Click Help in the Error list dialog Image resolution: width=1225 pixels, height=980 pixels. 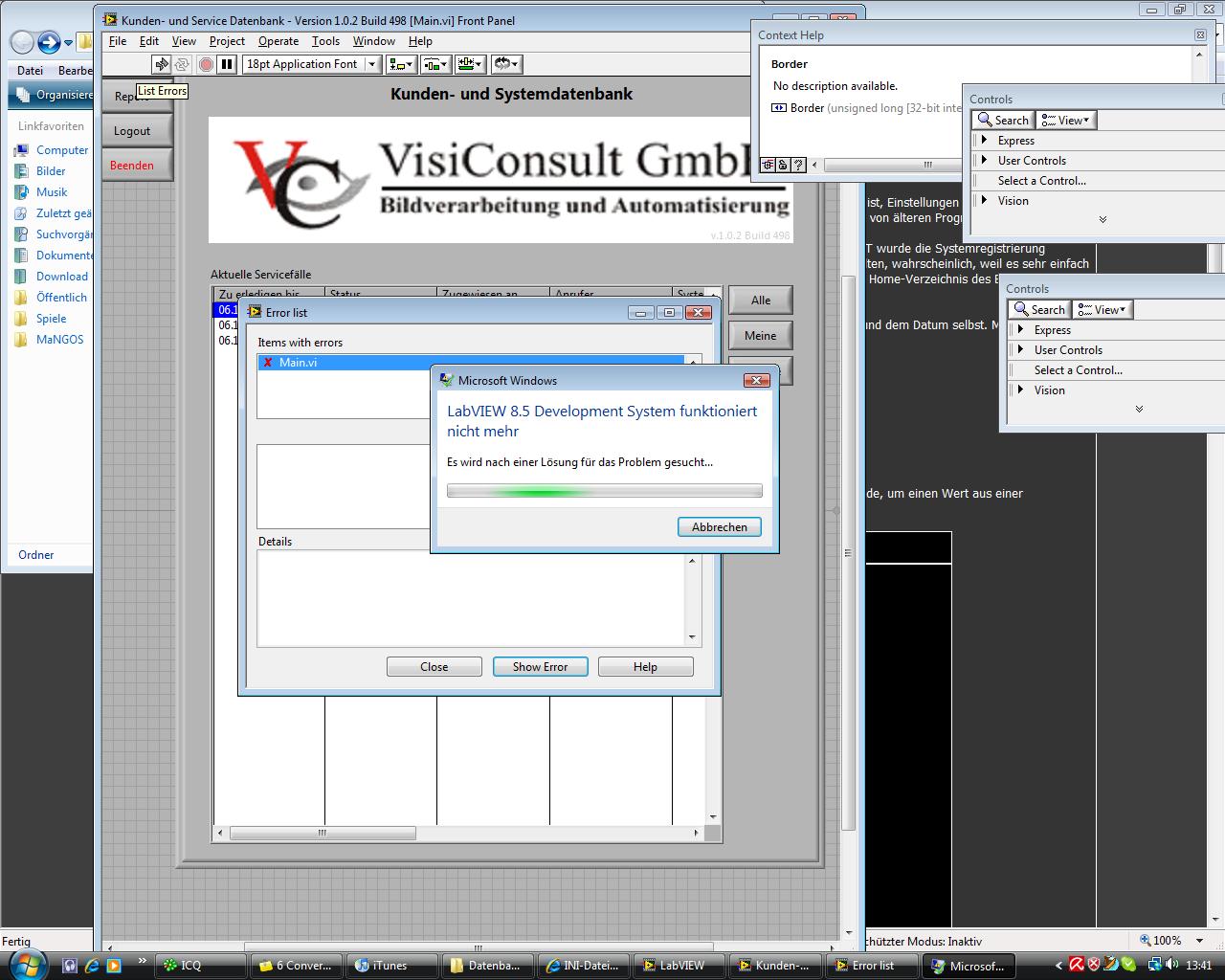[x=645, y=667]
